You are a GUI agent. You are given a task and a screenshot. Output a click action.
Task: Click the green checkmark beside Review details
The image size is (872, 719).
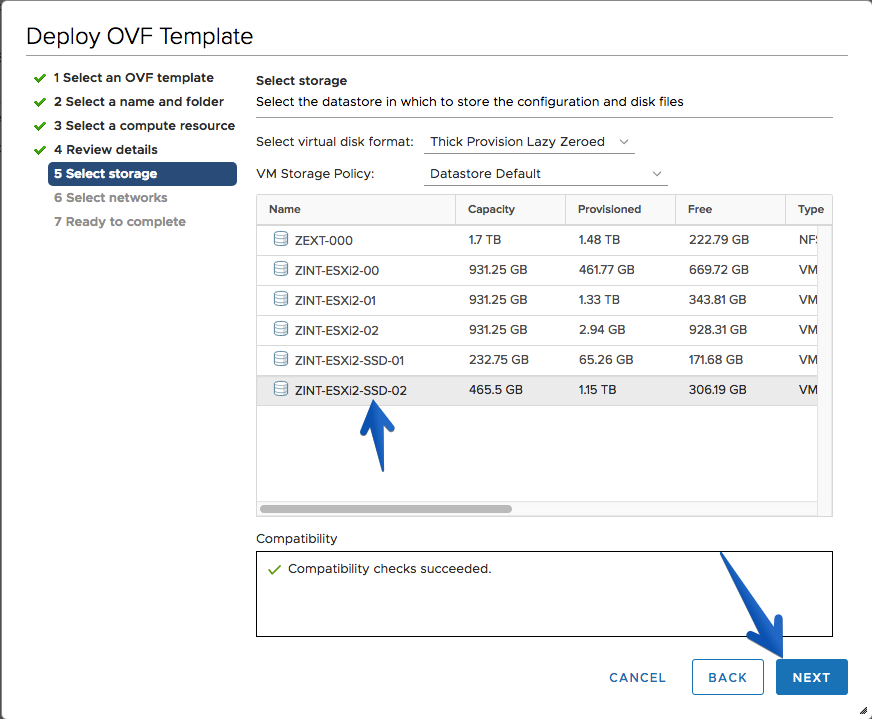coord(39,150)
